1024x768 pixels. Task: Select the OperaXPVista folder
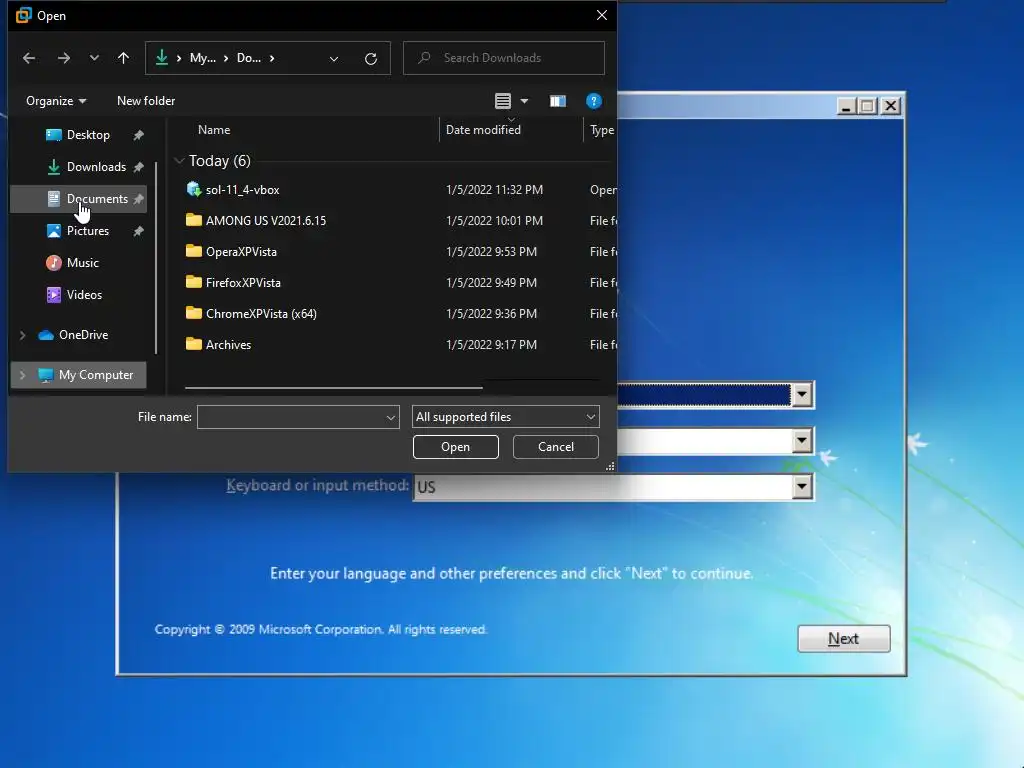pos(241,251)
